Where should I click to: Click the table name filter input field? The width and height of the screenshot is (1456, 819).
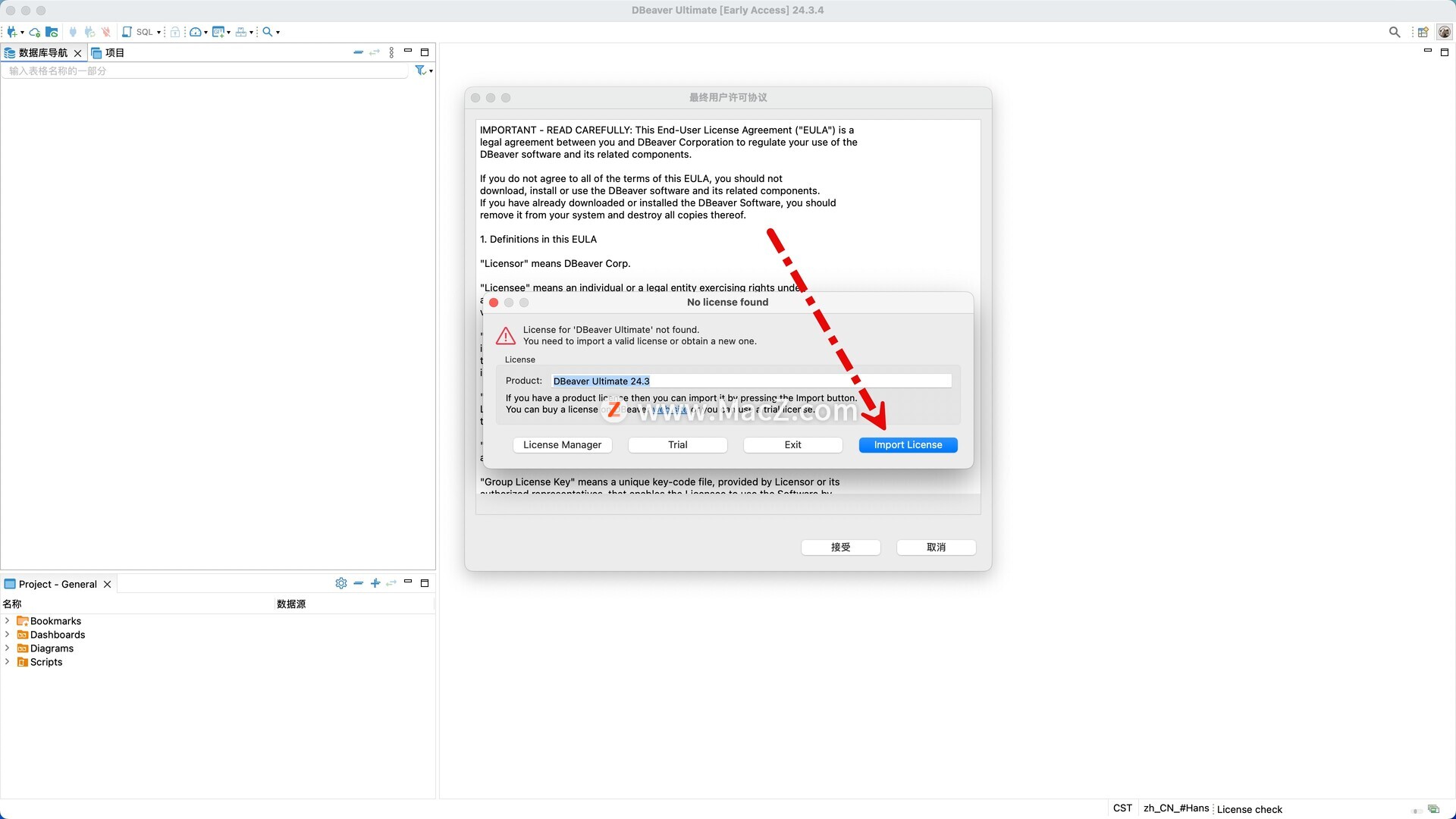[x=205, y=71]
